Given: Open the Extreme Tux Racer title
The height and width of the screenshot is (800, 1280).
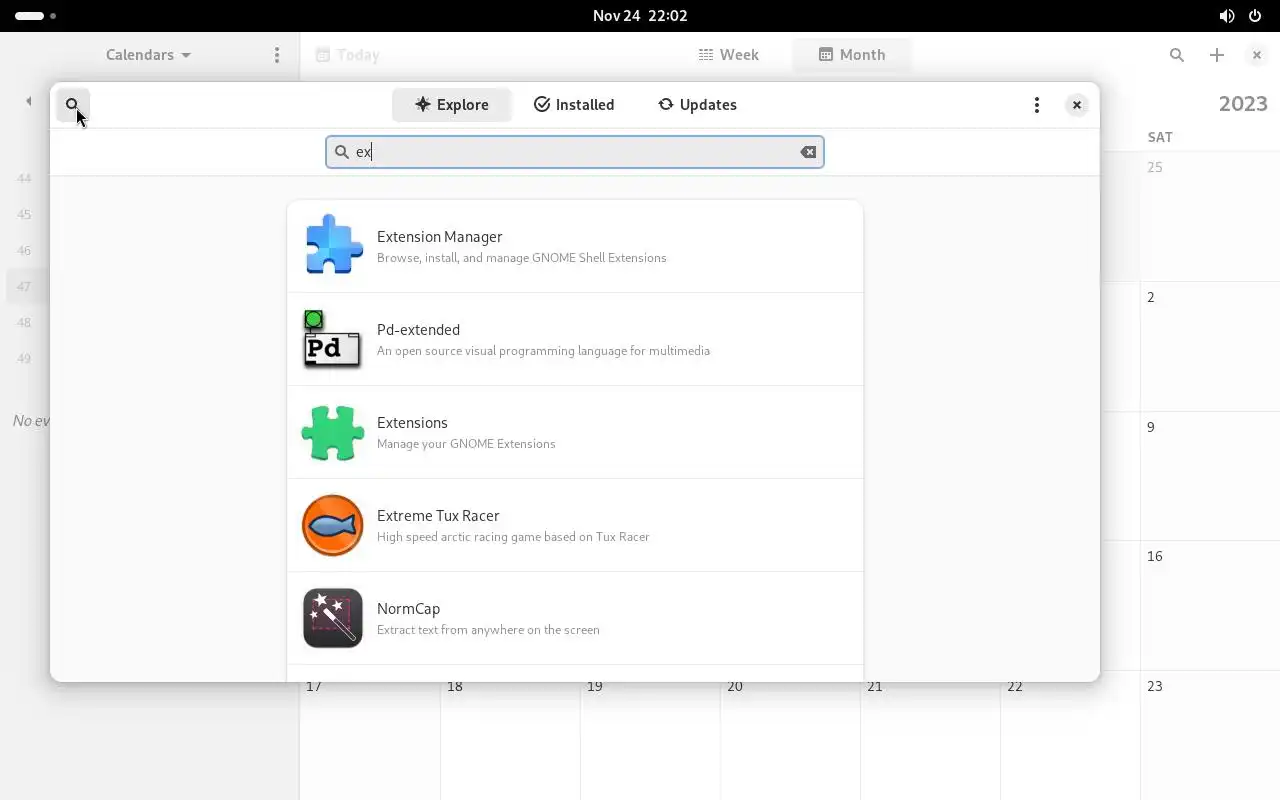Looking at the screenshot, I should coord(438,516).
